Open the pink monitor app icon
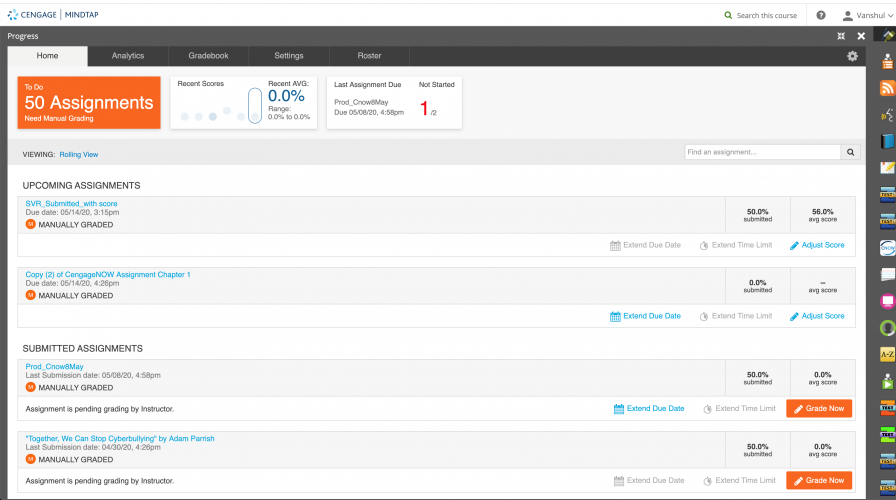 pyautogui.click(x=887, y=301)
